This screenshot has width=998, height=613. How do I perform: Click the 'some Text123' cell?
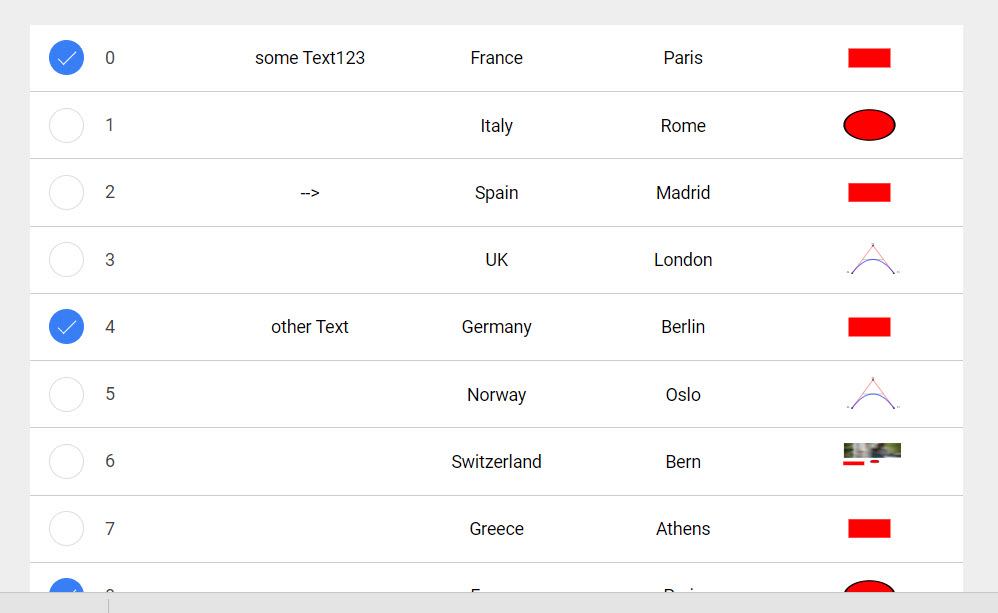click(310, 58)
